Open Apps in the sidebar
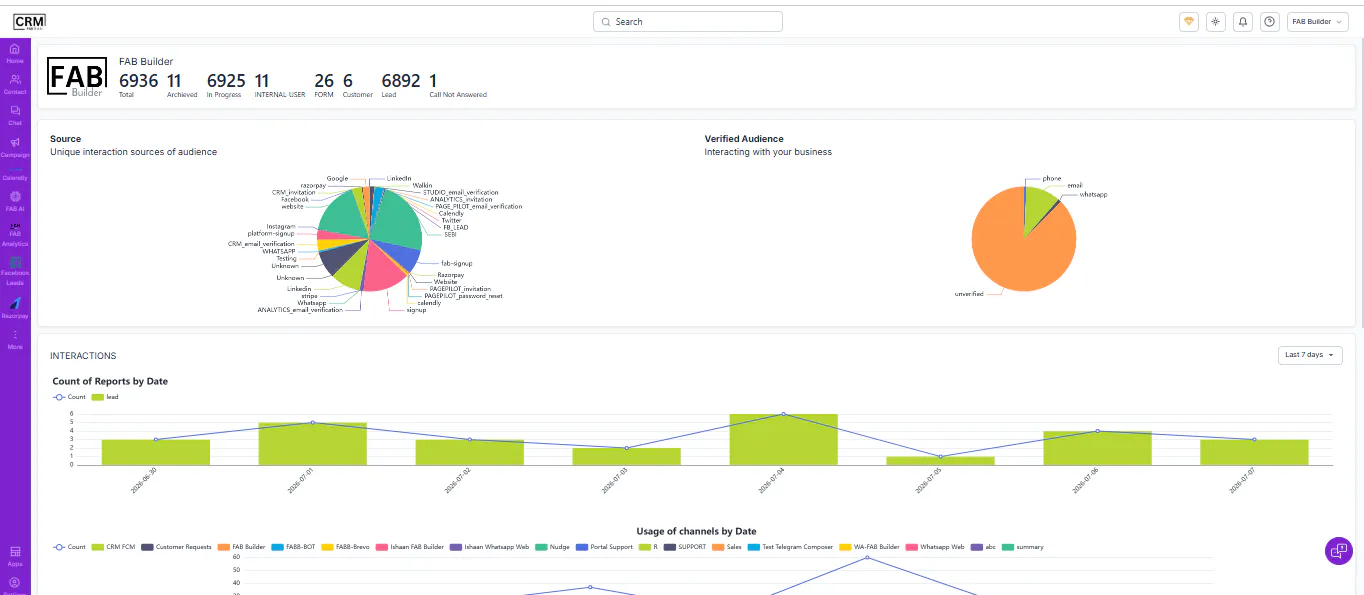Image resolution: width=1364 pixels, height=595 pixels. pyautogui.click(x=15, y=556)
